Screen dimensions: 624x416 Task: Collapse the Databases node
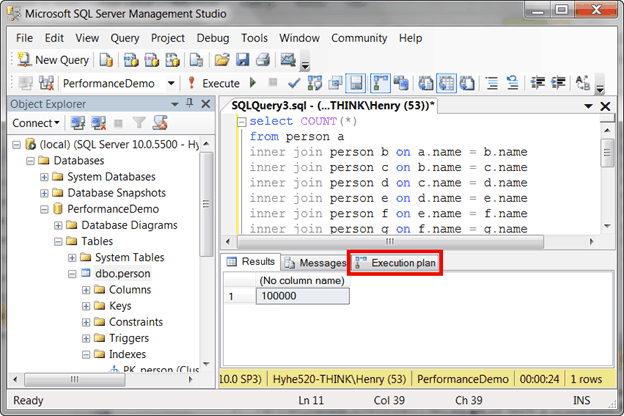pos(30,161)
